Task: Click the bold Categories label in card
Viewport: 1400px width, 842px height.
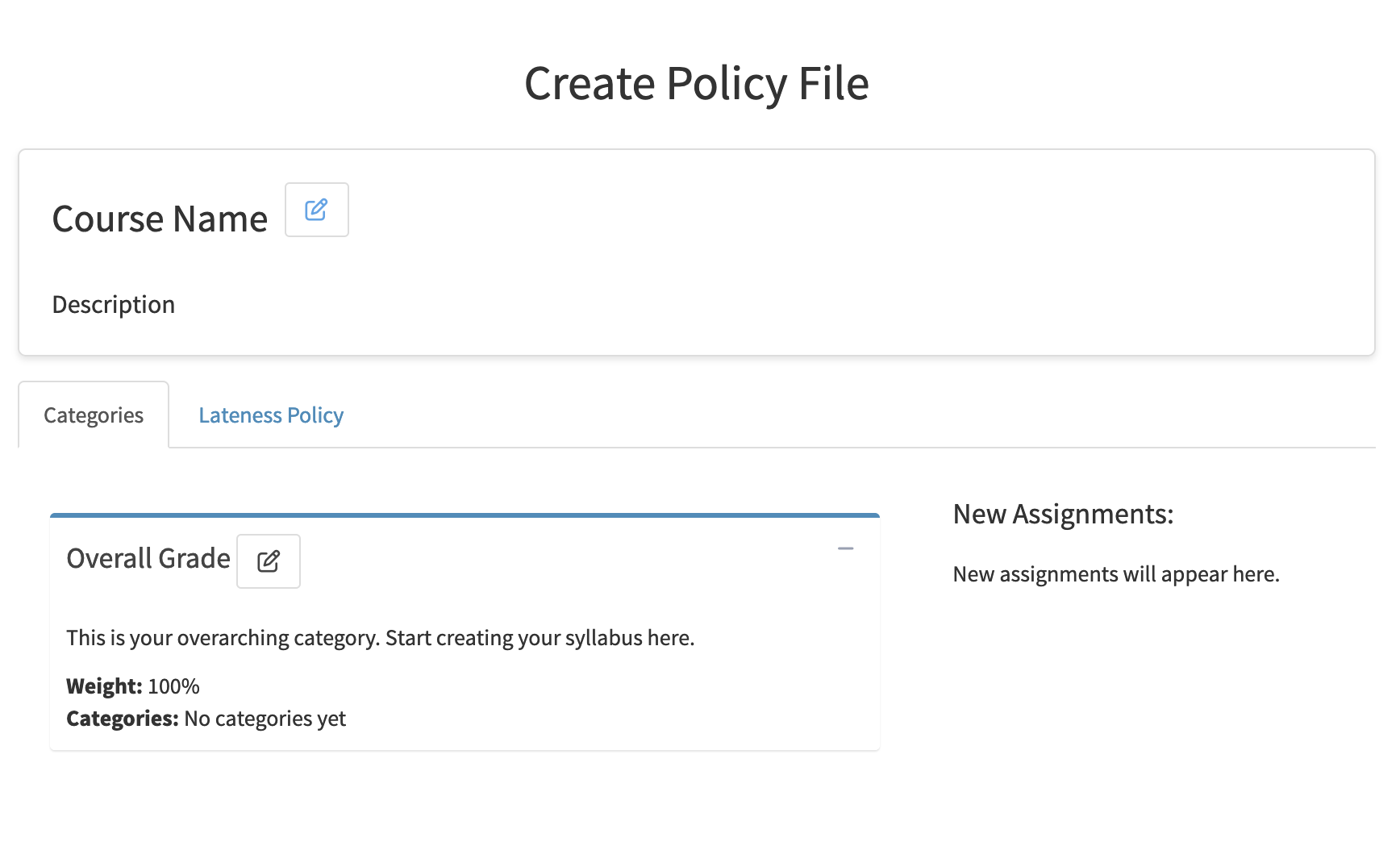Action: tap(122, 719)
